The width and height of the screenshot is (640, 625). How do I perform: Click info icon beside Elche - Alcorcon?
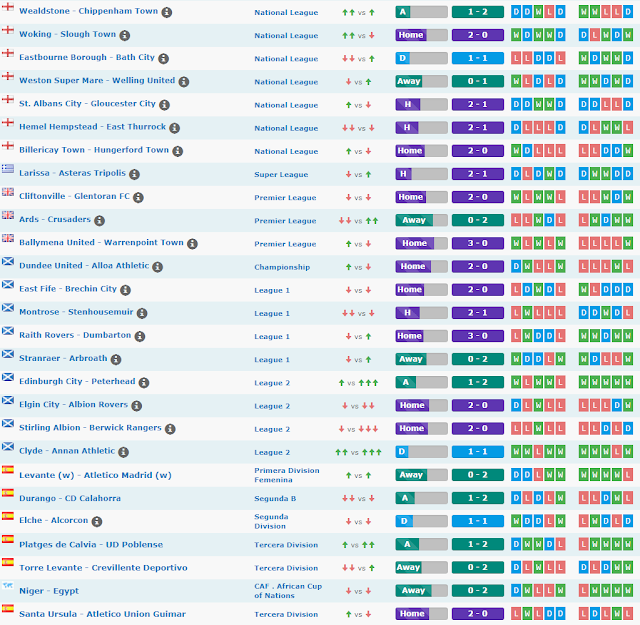(96, 521)
